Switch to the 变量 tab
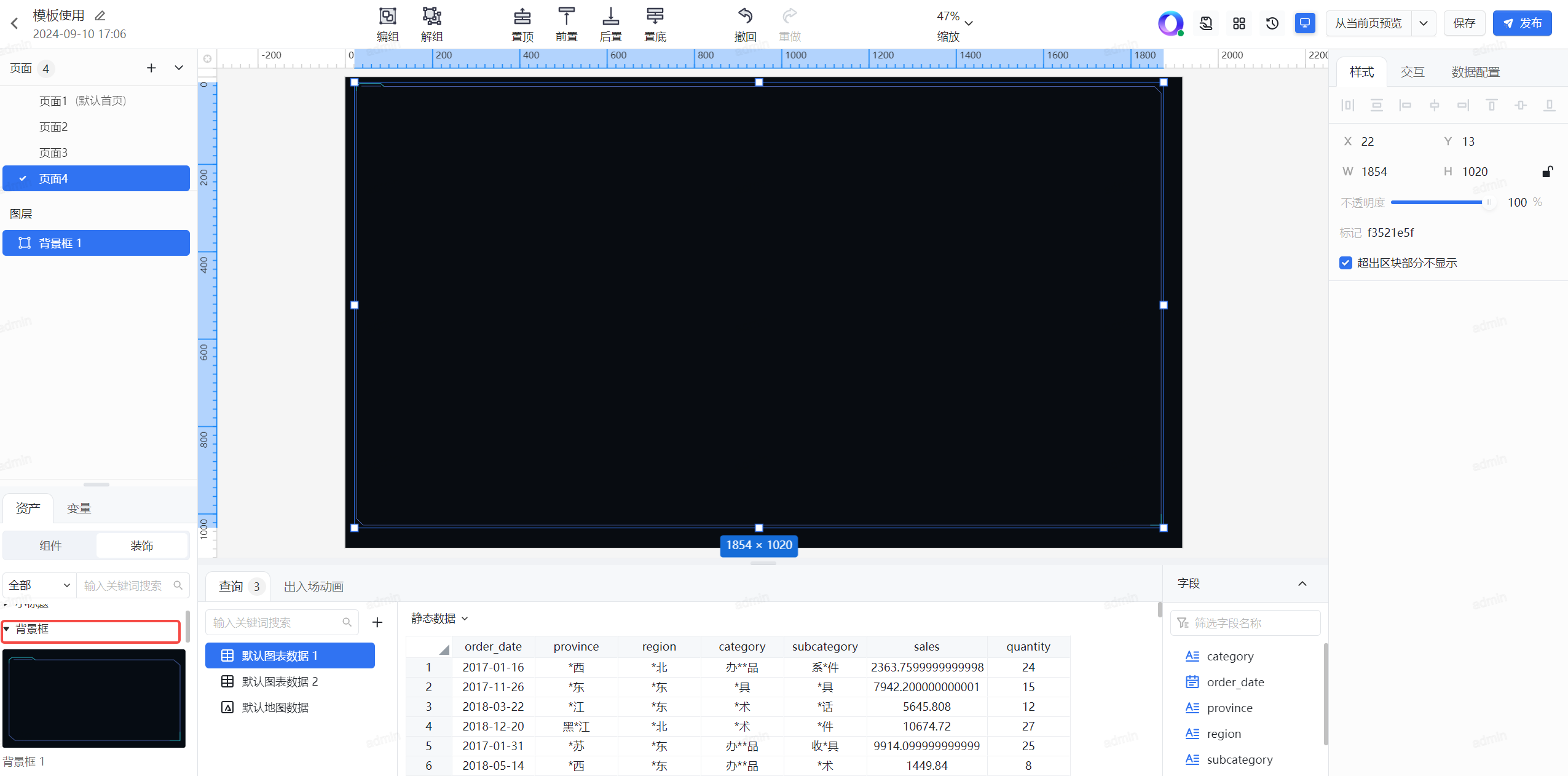This screenshot has width=1568, height=776. pos(79,509)
